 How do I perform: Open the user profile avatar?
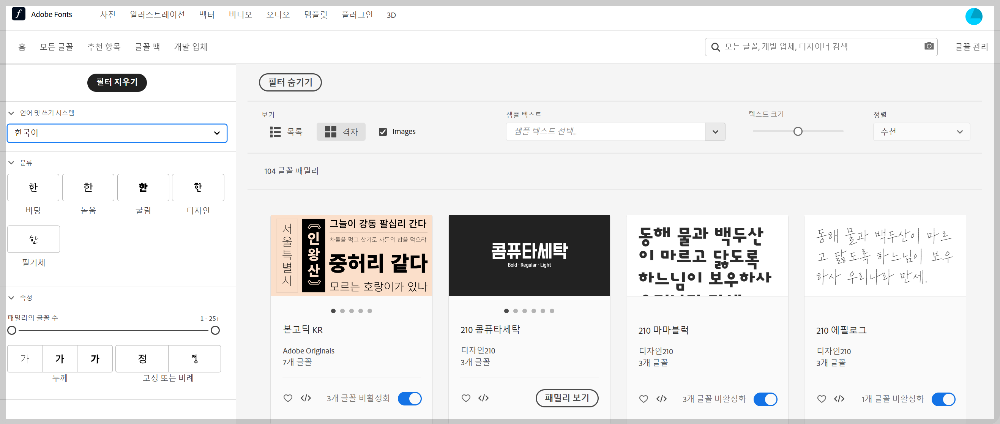tap(974, 17)
